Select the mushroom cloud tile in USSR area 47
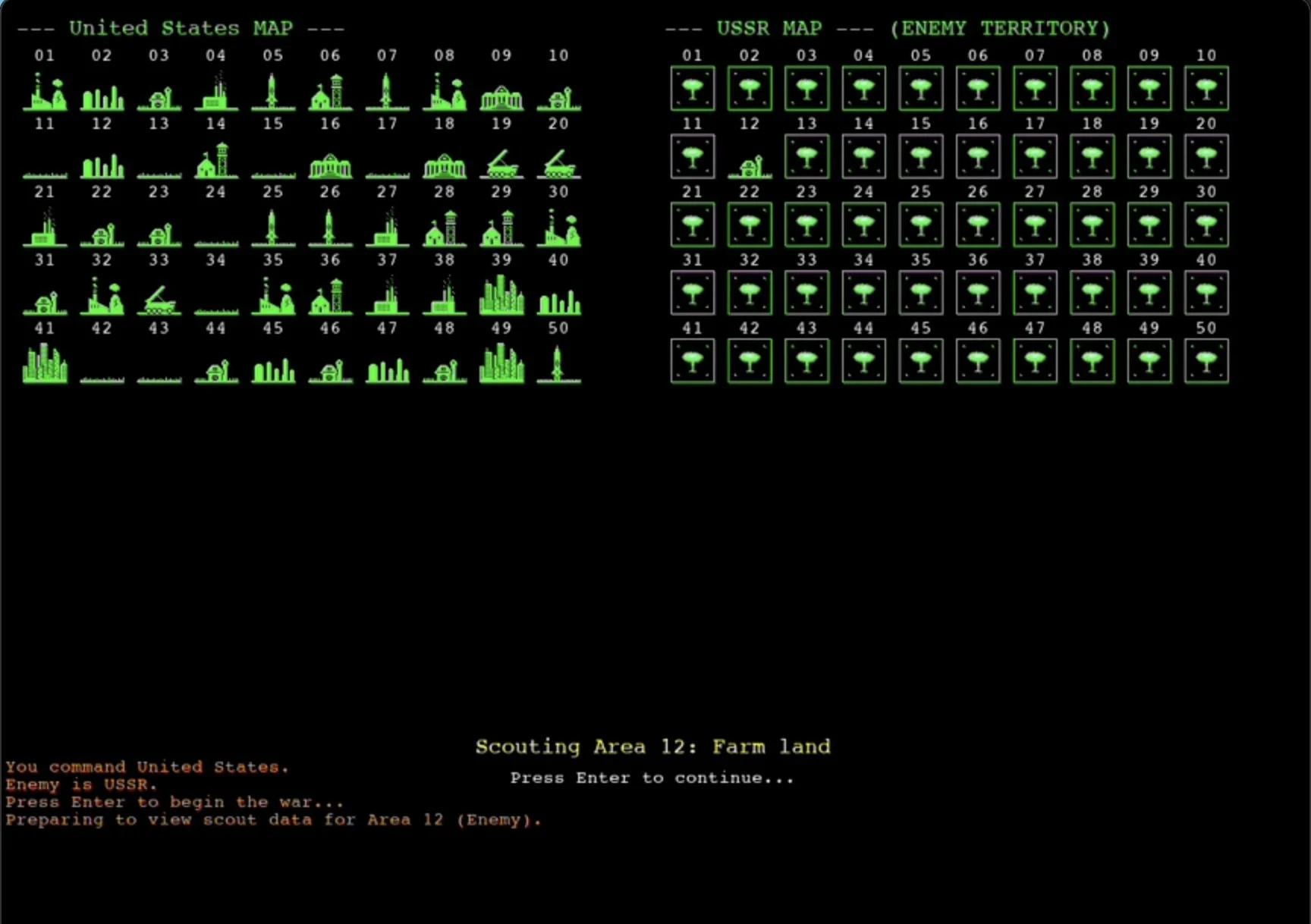Image resolution: width=1311 pixels, height=924 pixels. coord(1036,361)
